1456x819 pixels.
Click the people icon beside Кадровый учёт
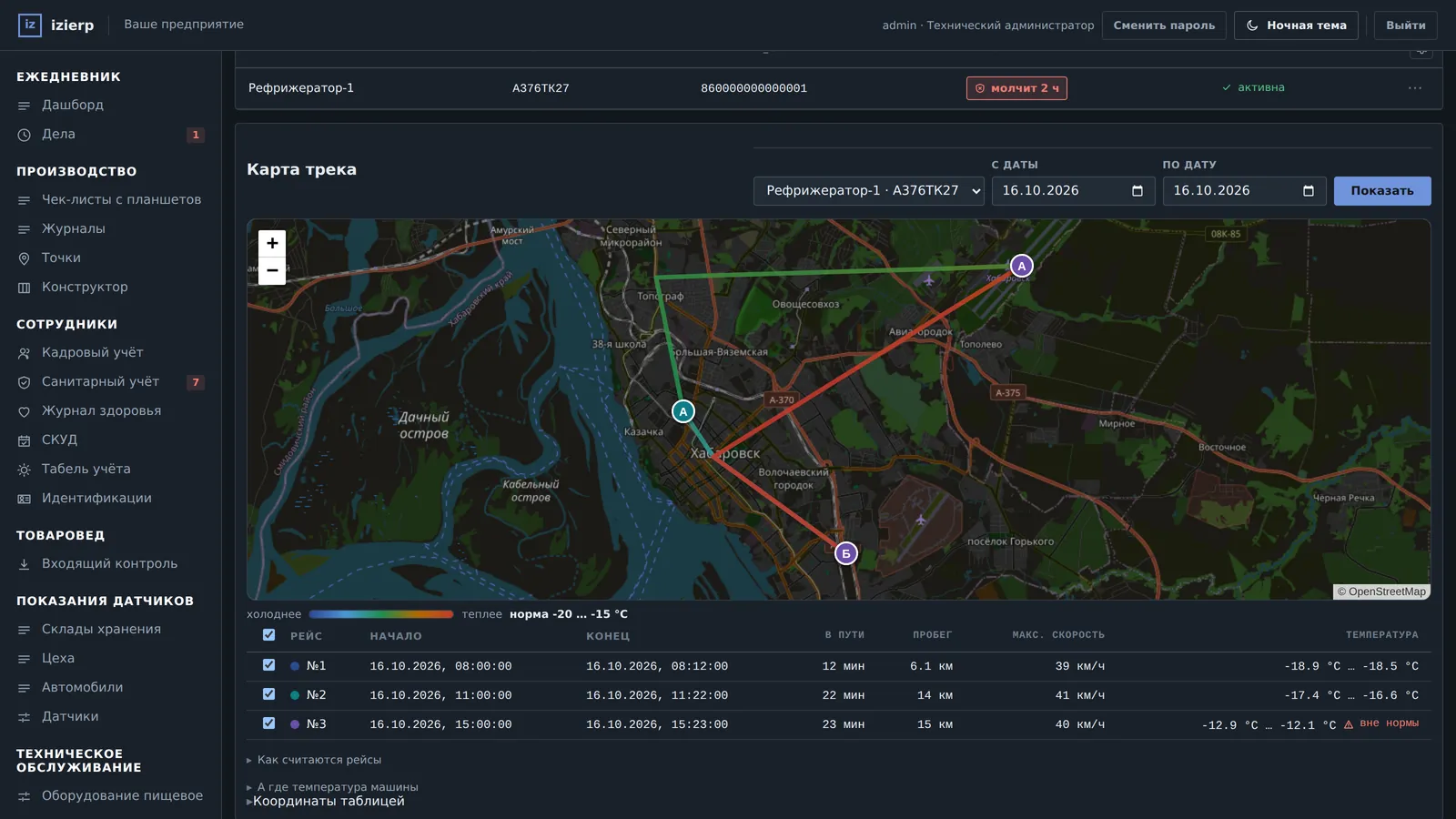(x=25, y=353)
